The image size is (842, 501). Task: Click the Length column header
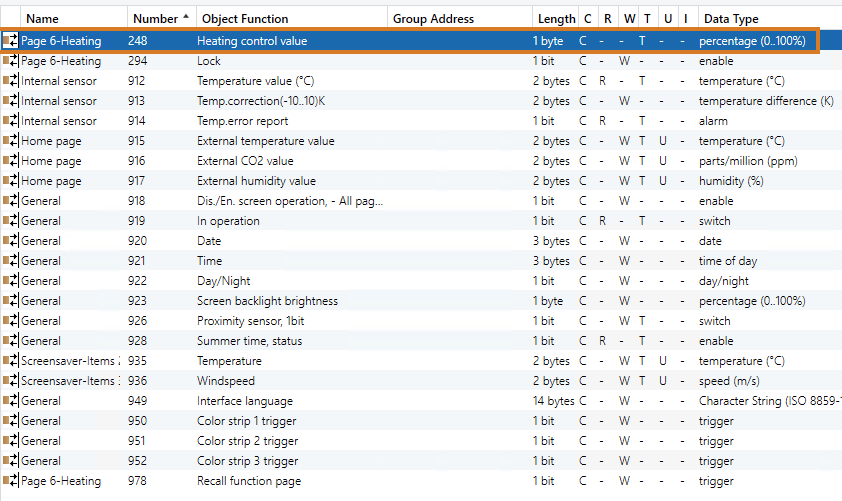coord(555,18)
